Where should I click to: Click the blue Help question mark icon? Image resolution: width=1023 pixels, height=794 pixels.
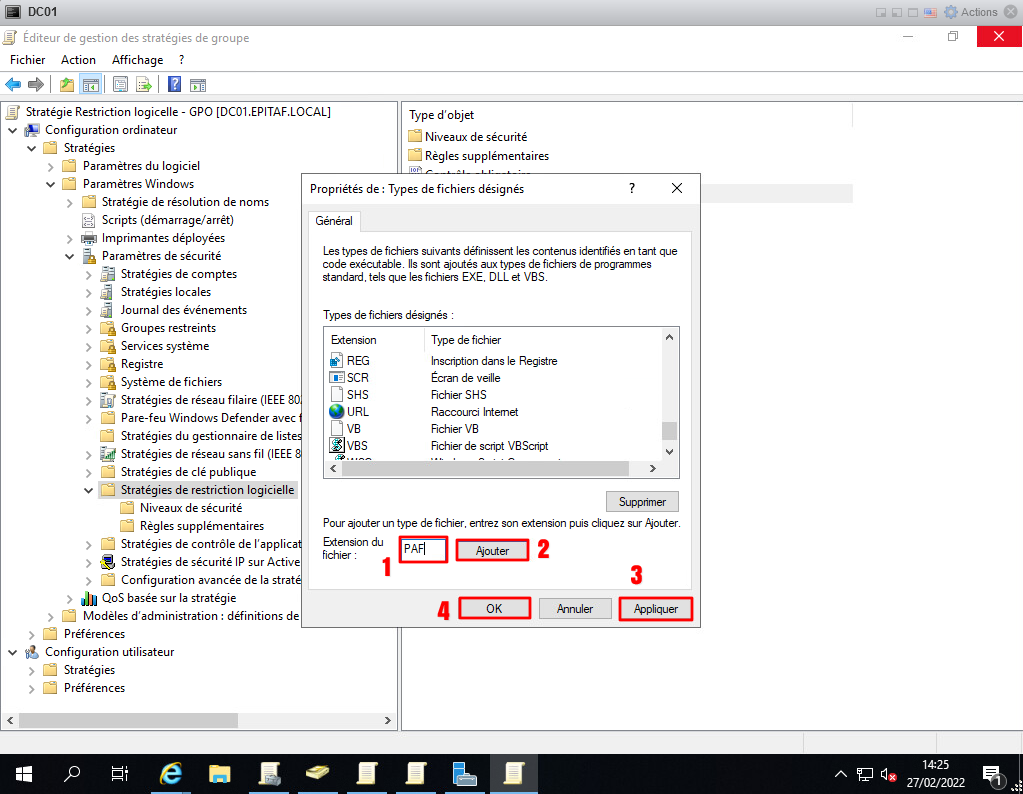[x=174, y=84]
